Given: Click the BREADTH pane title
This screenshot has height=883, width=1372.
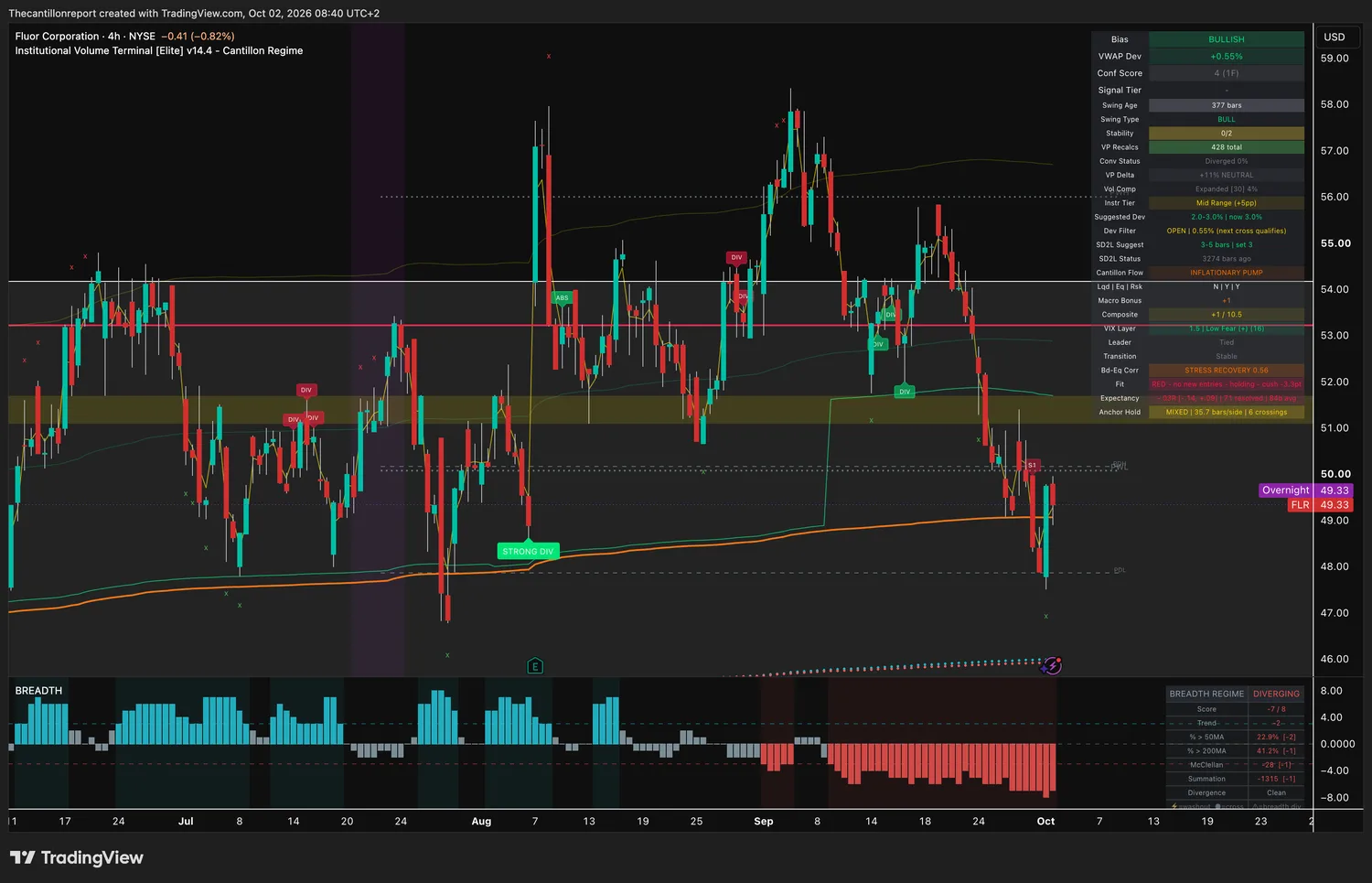Looking at the screenshot, I should pos(38,691).
